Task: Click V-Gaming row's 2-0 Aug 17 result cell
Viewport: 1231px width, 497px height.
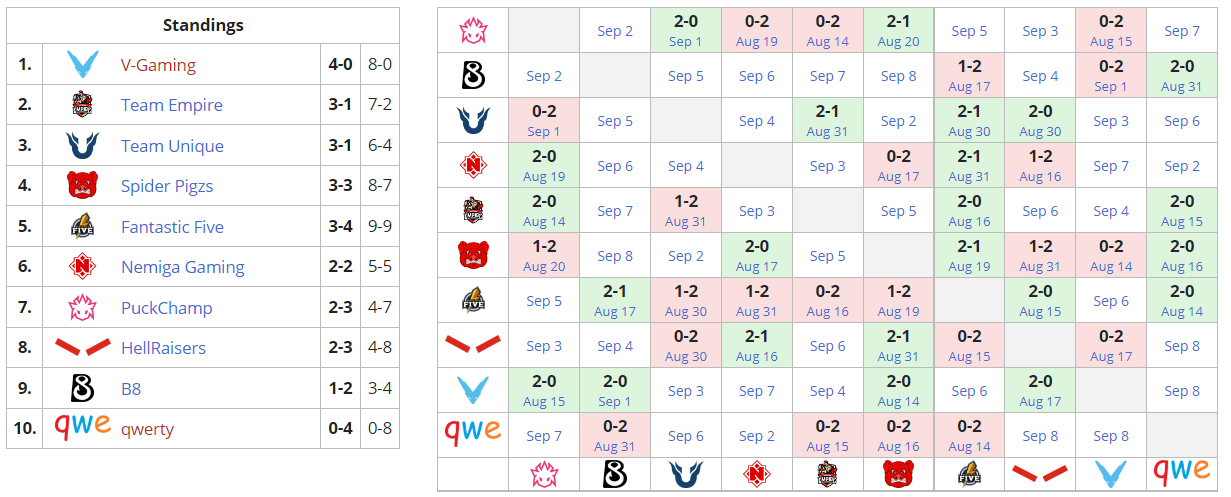Action: point(1040,391)
